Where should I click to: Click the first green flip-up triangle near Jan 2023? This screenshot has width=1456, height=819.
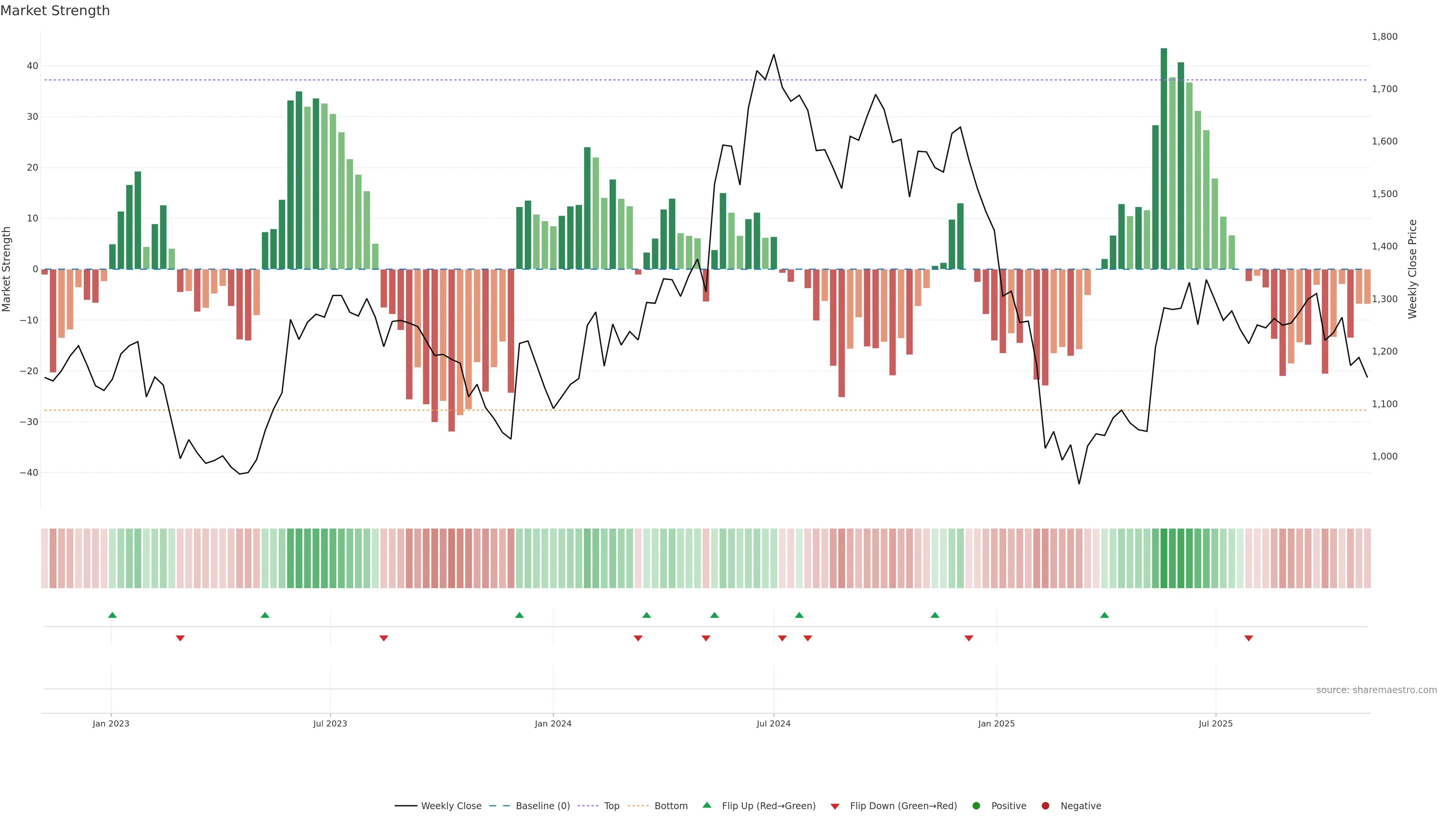pos(112,615)
